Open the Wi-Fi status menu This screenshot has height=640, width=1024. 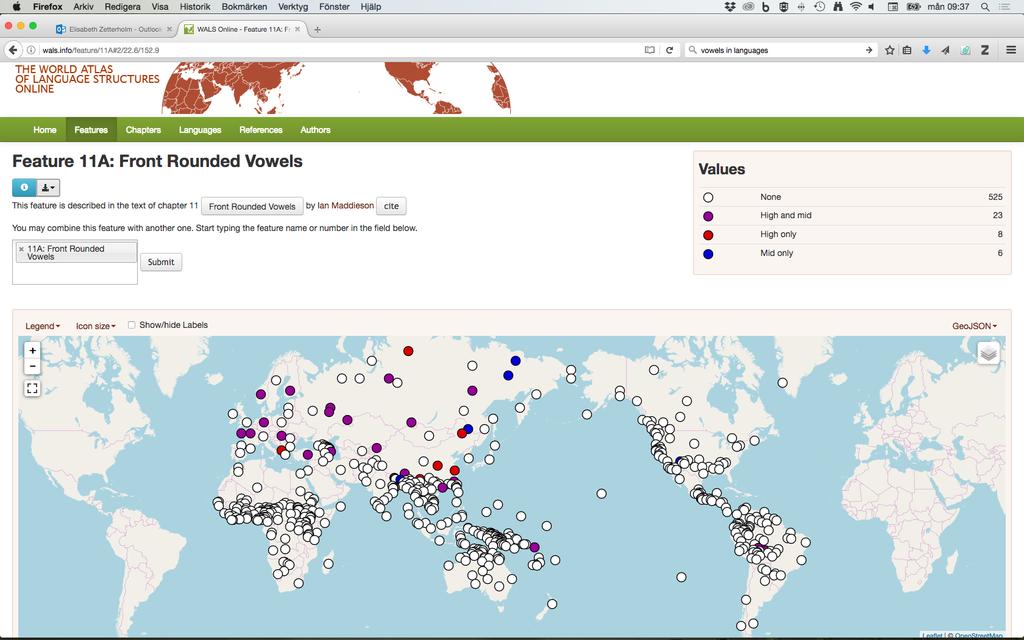point(856,7)
